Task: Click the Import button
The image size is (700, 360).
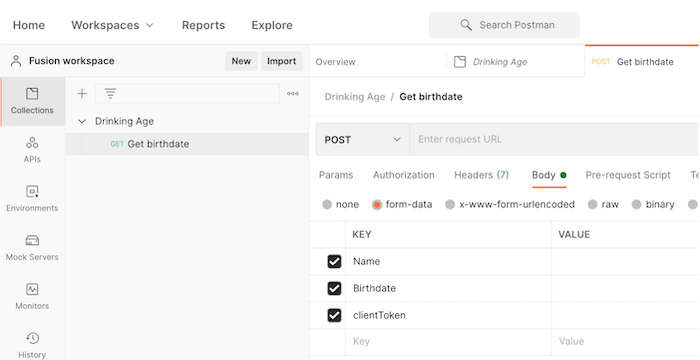Action: coord(282,61)
